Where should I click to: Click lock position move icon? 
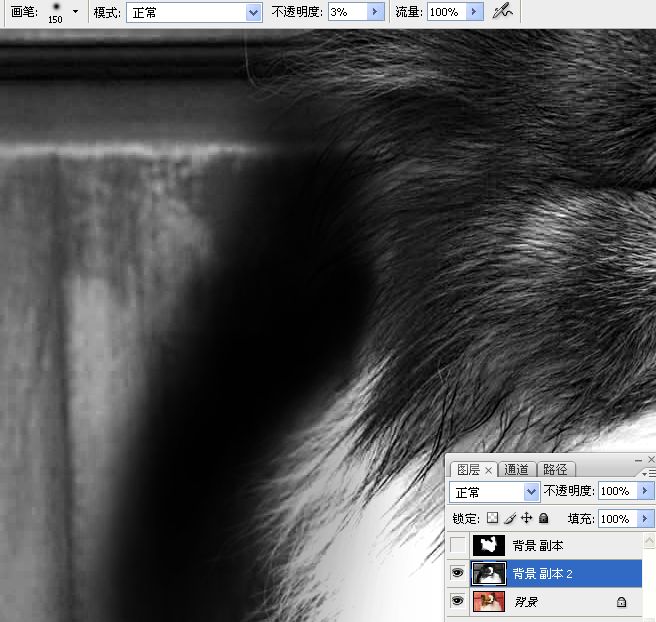coord(526,519)
